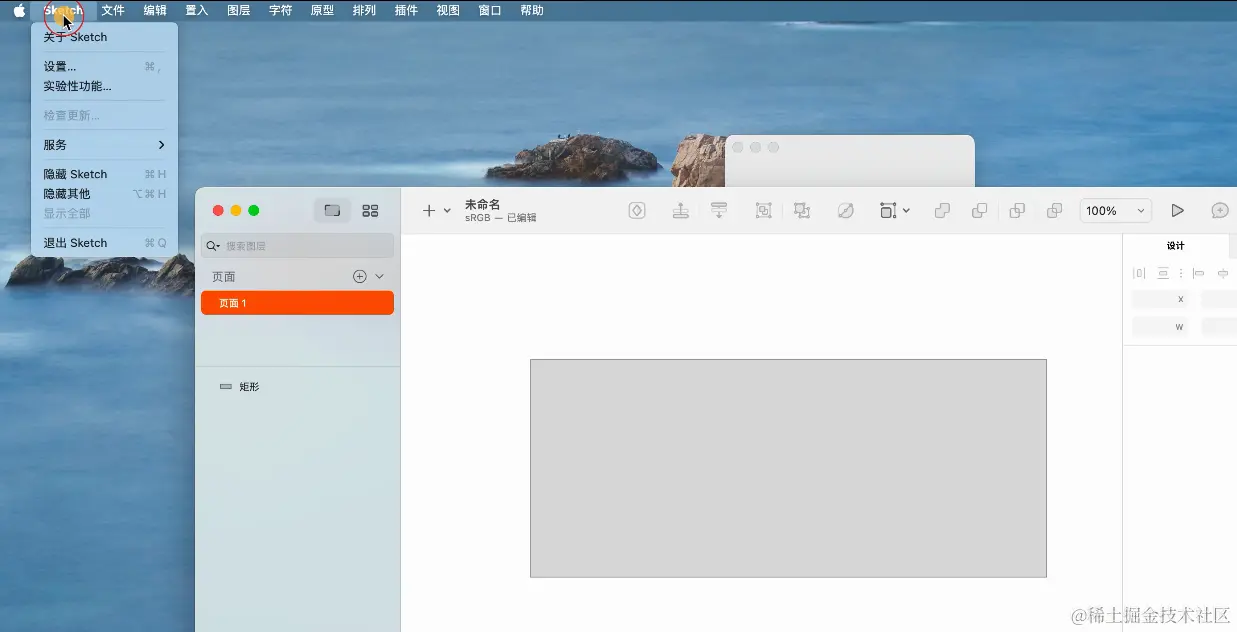This screenshot has height=632, width=1237.
Task: Click the Create Symbol toolbar icon
Action: [x=637, y=210]
